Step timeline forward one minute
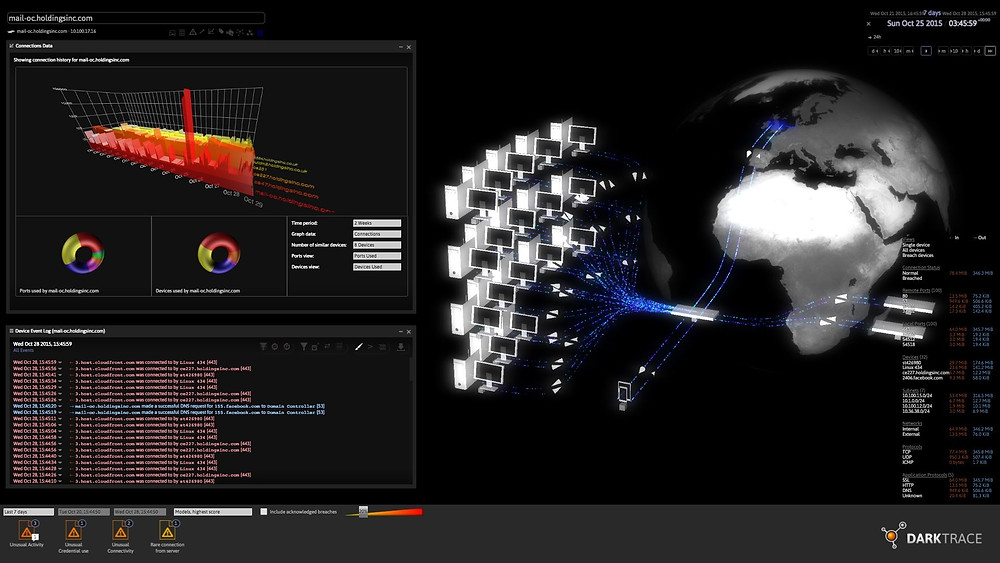Viewport: 1000px width, 563px height. coord(942,51)
